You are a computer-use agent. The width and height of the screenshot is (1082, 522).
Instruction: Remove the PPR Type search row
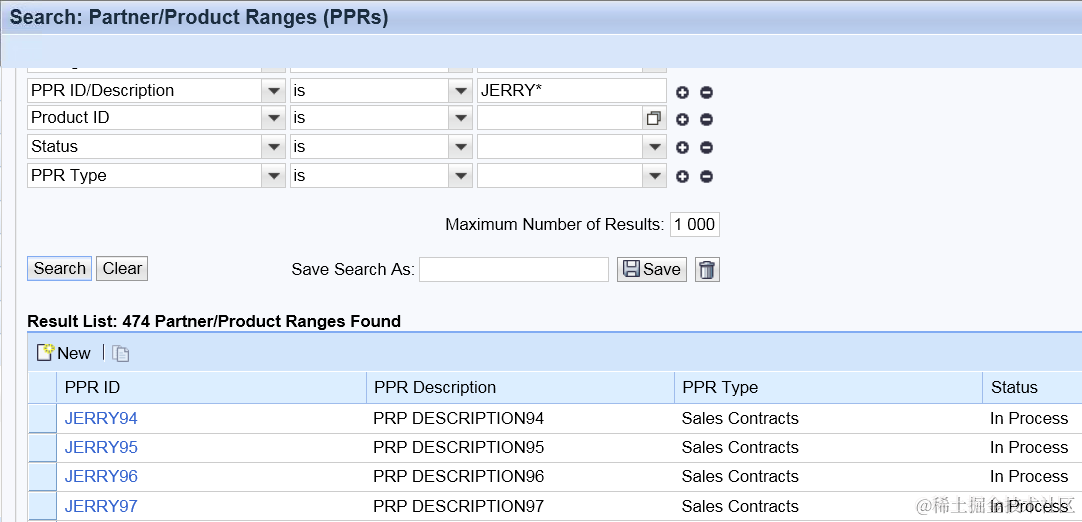pyautogui.click(x=706, y=177)
